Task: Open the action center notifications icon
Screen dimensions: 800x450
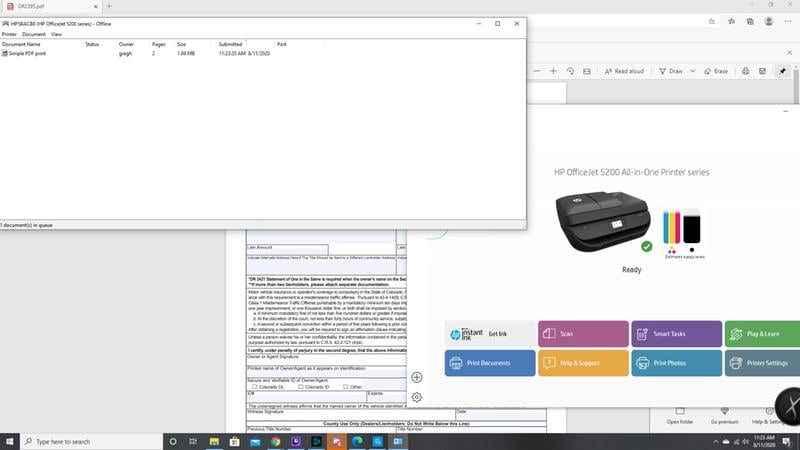Action: [787, 441]
